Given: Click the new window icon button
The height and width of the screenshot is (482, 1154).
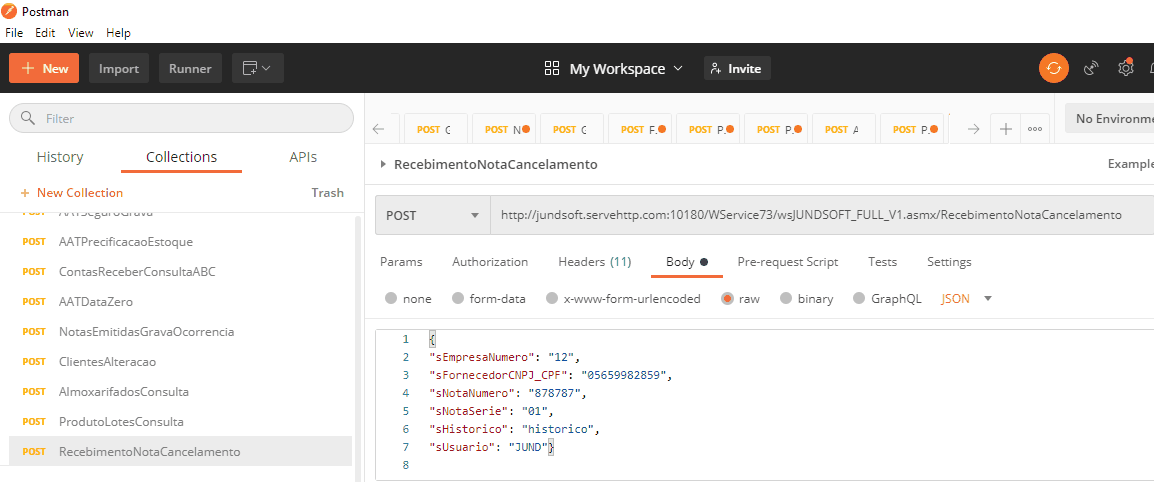Looking at the screenshot, I should coord(258,68).
